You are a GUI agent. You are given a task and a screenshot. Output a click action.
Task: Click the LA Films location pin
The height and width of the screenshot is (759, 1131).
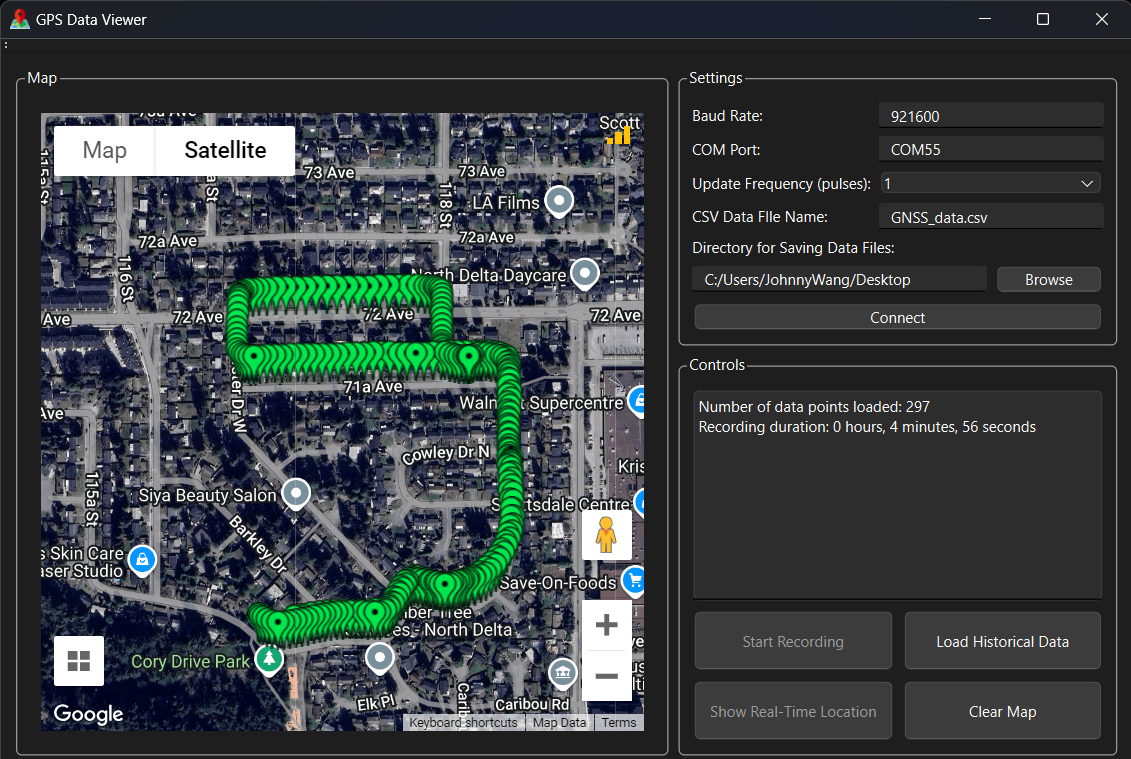pos(559,201)
